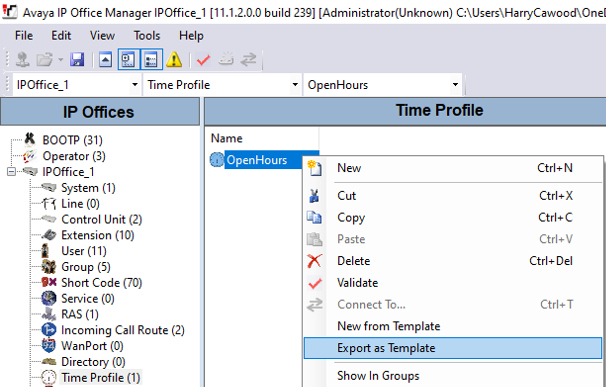The height and width of the screenshot is (387, 606).
Task: Select Short Code (70) in the tree
Action: coord(102,283)
